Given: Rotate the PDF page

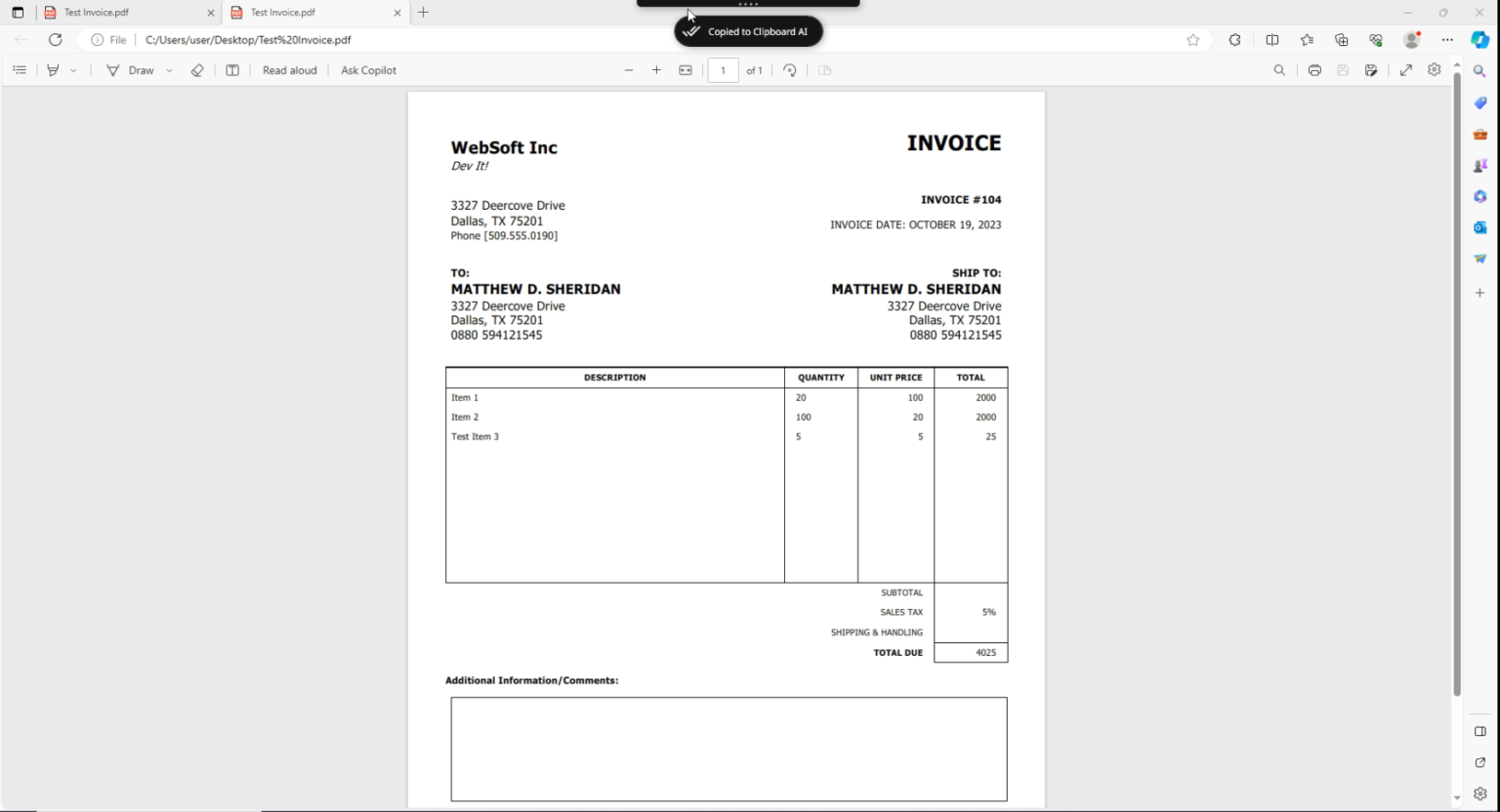Looking at the screenshot, I should (790, 70).
